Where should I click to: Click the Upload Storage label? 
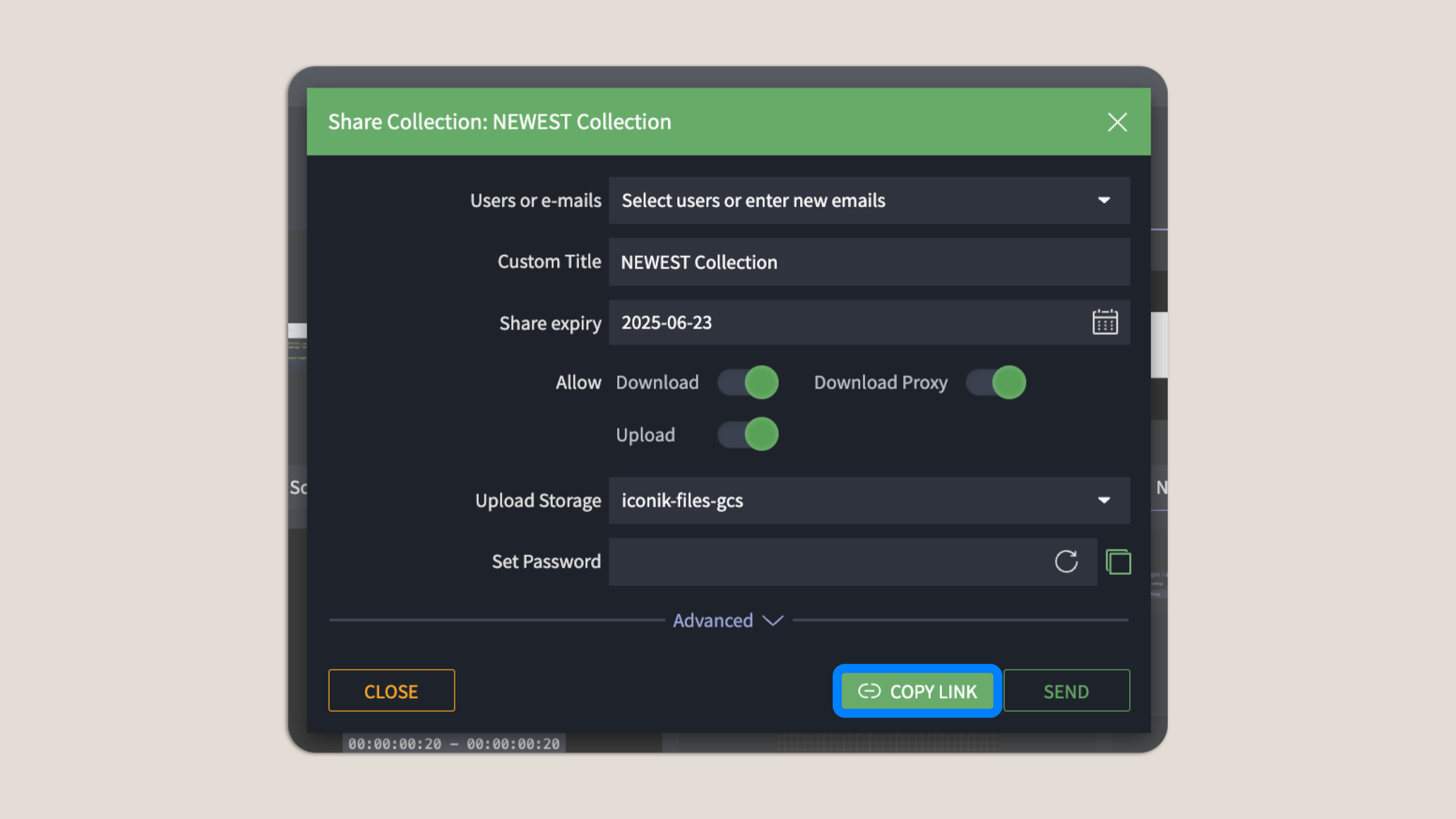[538, 501]
